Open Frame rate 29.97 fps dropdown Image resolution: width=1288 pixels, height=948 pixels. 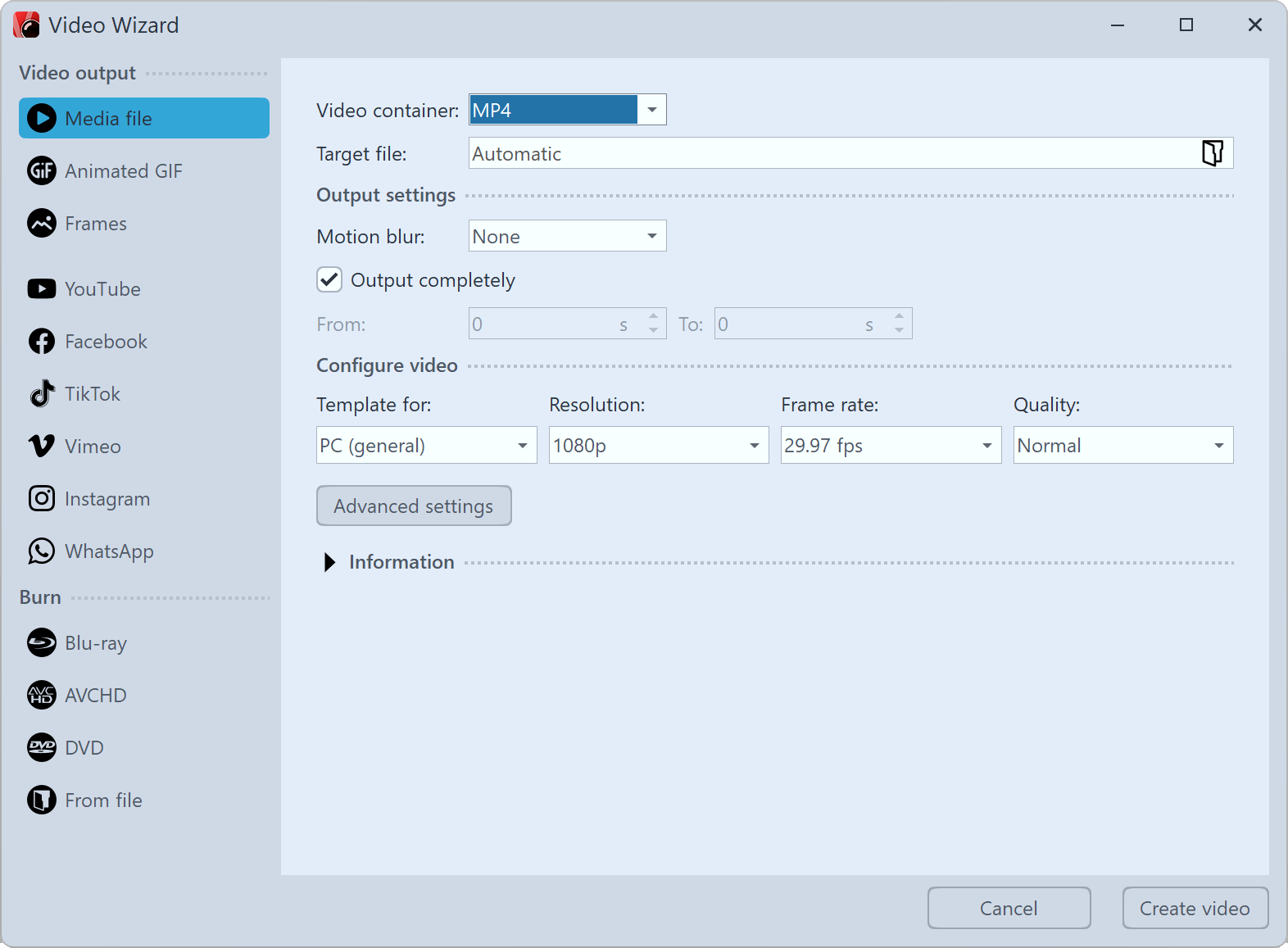tap(891, 445)
